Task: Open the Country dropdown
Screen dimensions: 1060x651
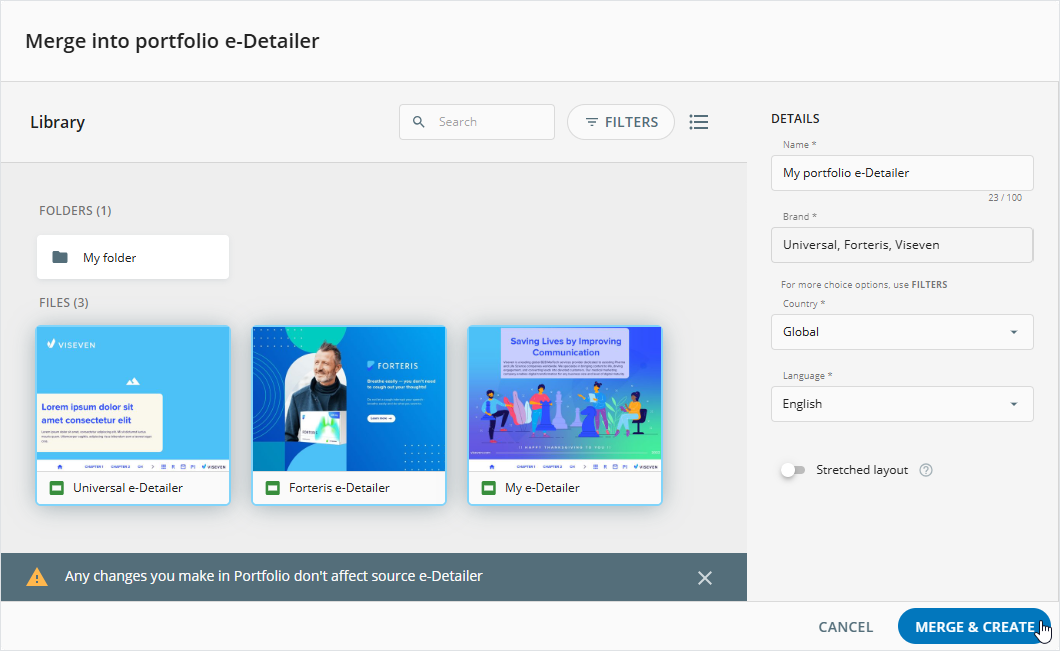Action: click(x=901, y=332)
